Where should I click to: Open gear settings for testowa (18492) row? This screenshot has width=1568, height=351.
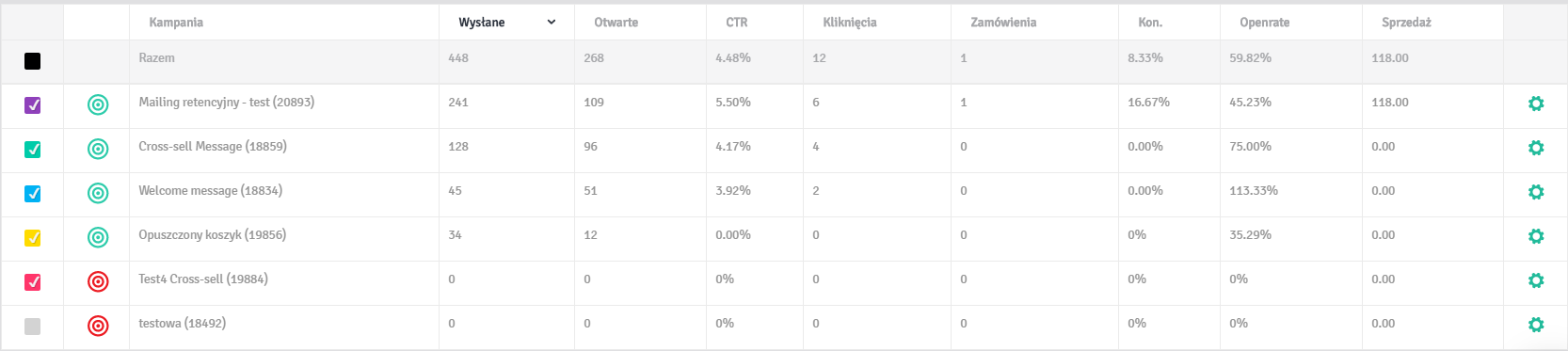point(1536,325)
